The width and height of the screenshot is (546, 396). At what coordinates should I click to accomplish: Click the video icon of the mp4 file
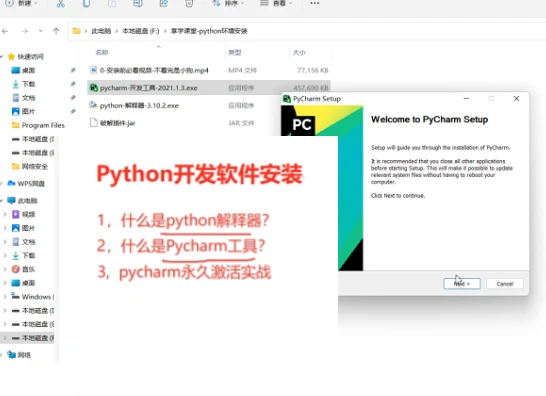(93, 70)
